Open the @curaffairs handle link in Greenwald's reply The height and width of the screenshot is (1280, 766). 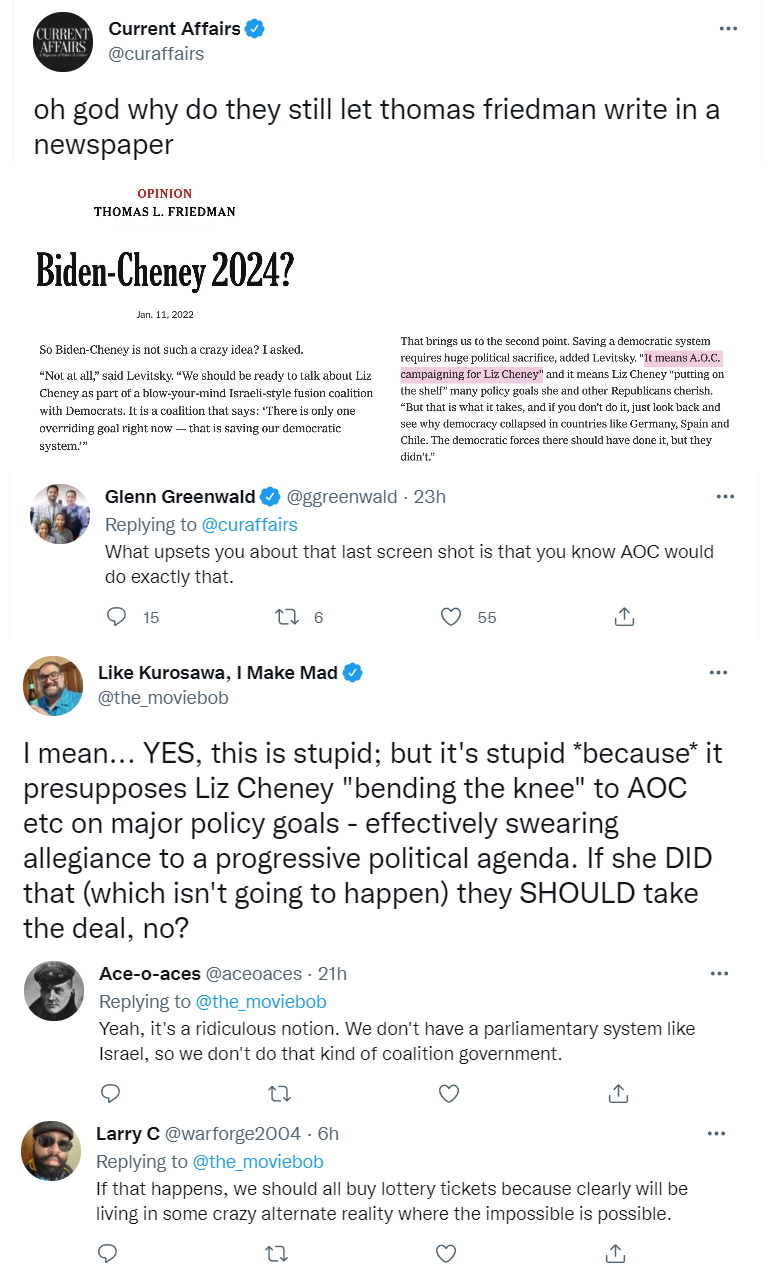point(250,524)
